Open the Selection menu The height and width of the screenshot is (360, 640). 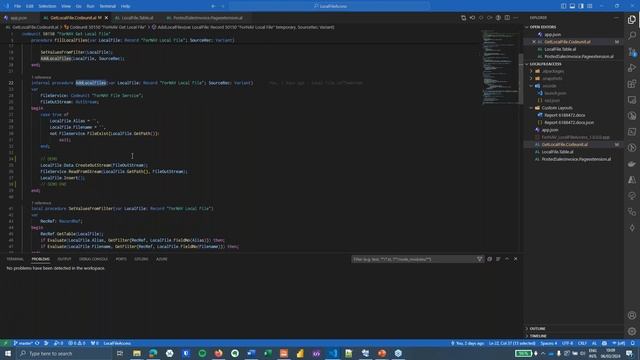coord(47,6)
